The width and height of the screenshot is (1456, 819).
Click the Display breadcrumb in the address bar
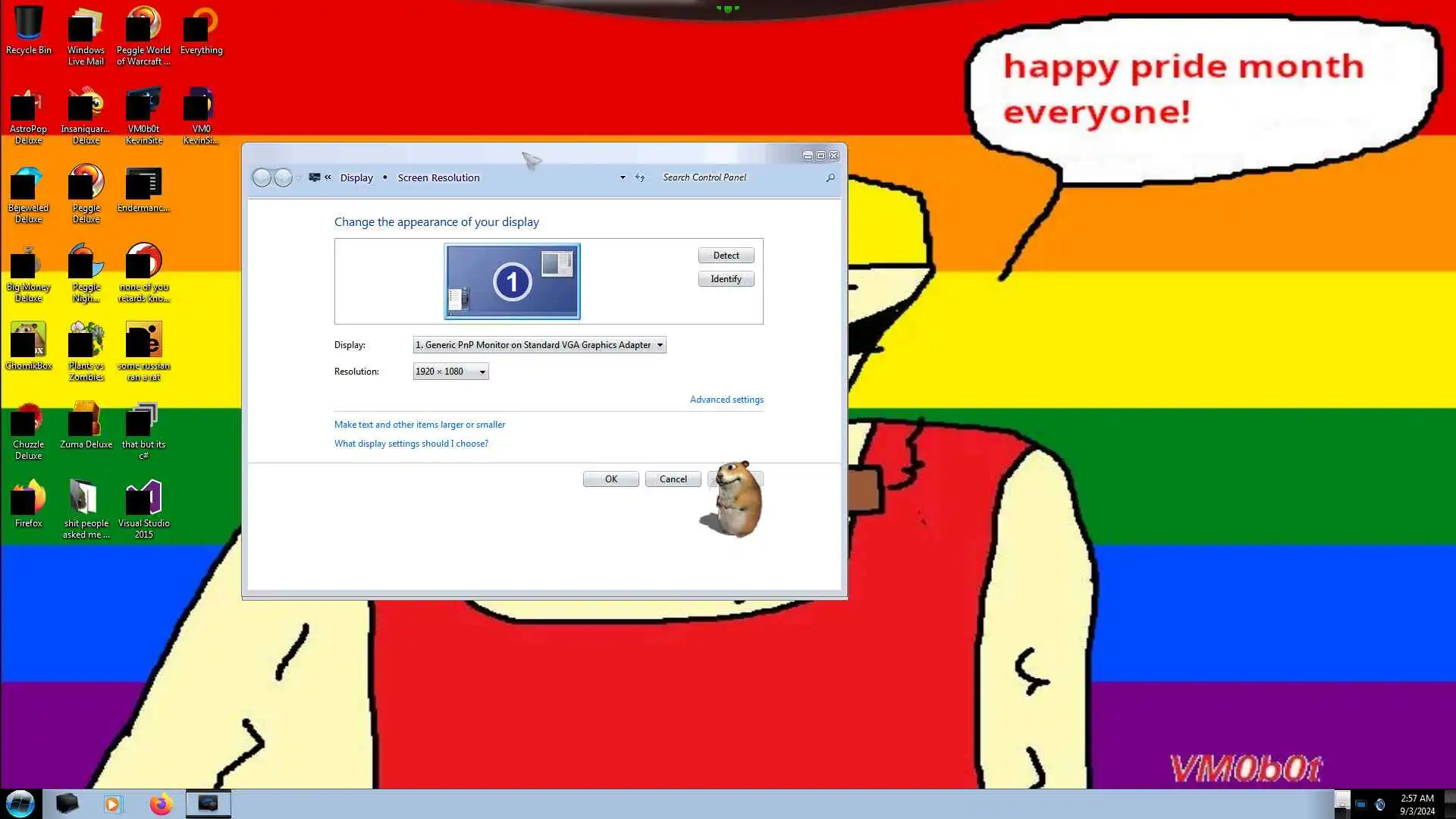tap(356, 177)
